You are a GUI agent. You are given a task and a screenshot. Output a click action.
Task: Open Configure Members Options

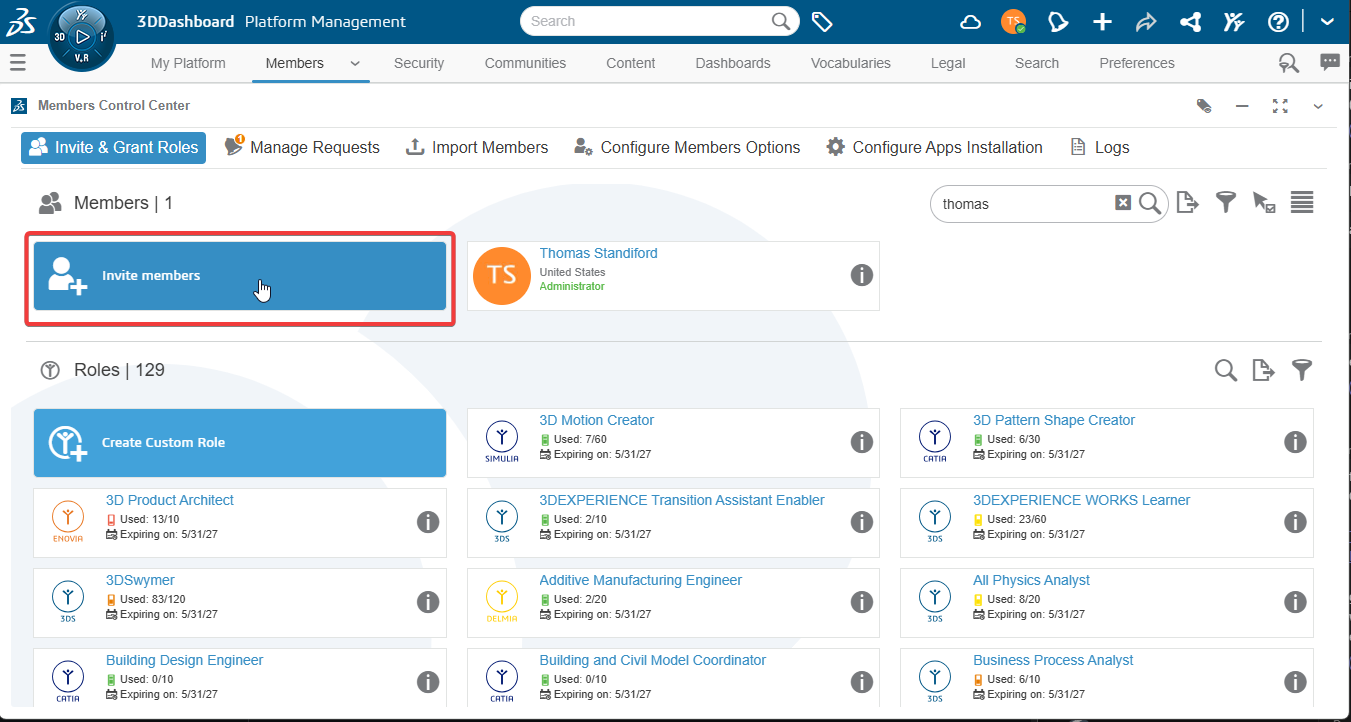click(x=687, y=148)
